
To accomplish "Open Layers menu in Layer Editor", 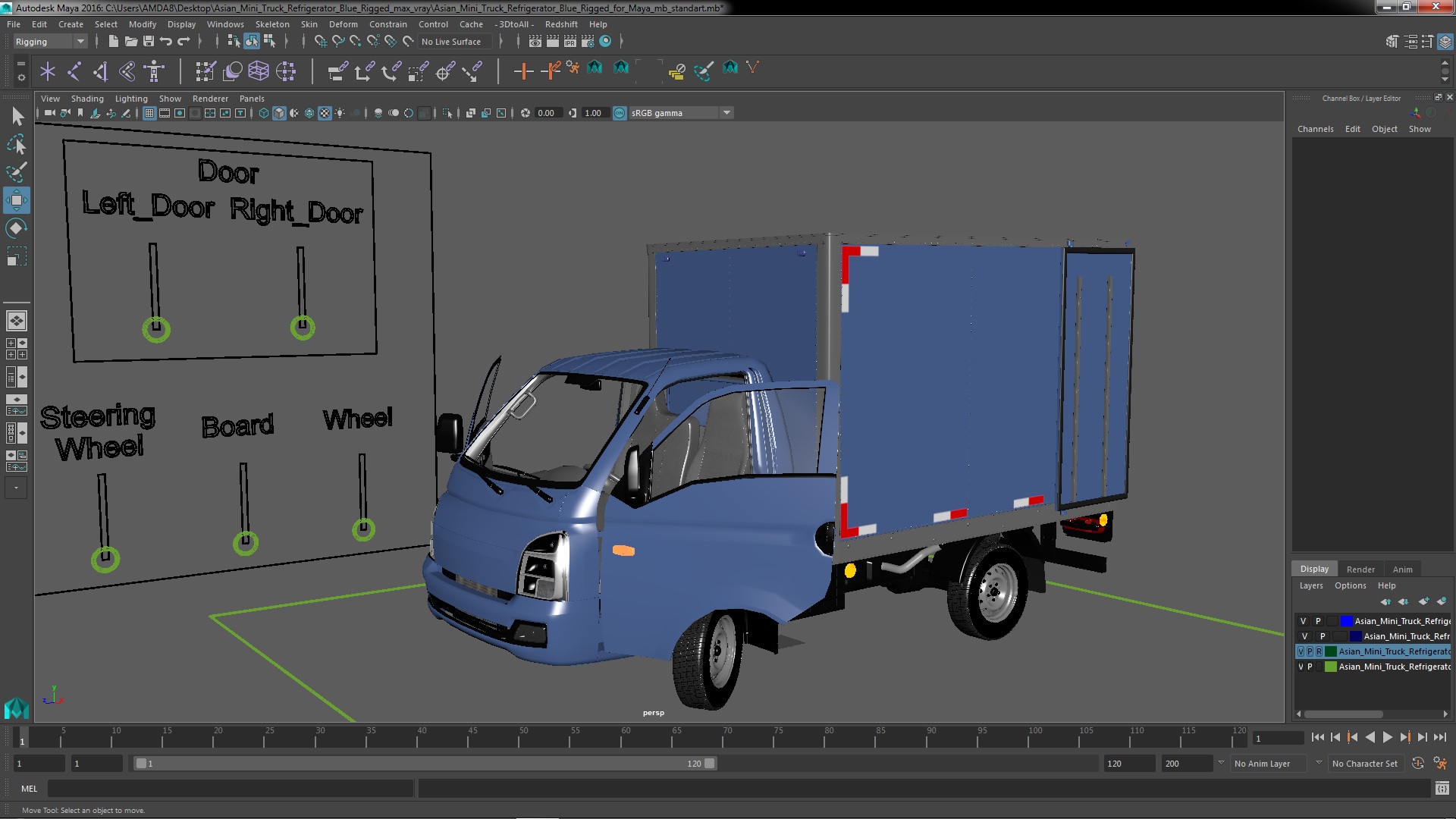I will coord(1310,585).
